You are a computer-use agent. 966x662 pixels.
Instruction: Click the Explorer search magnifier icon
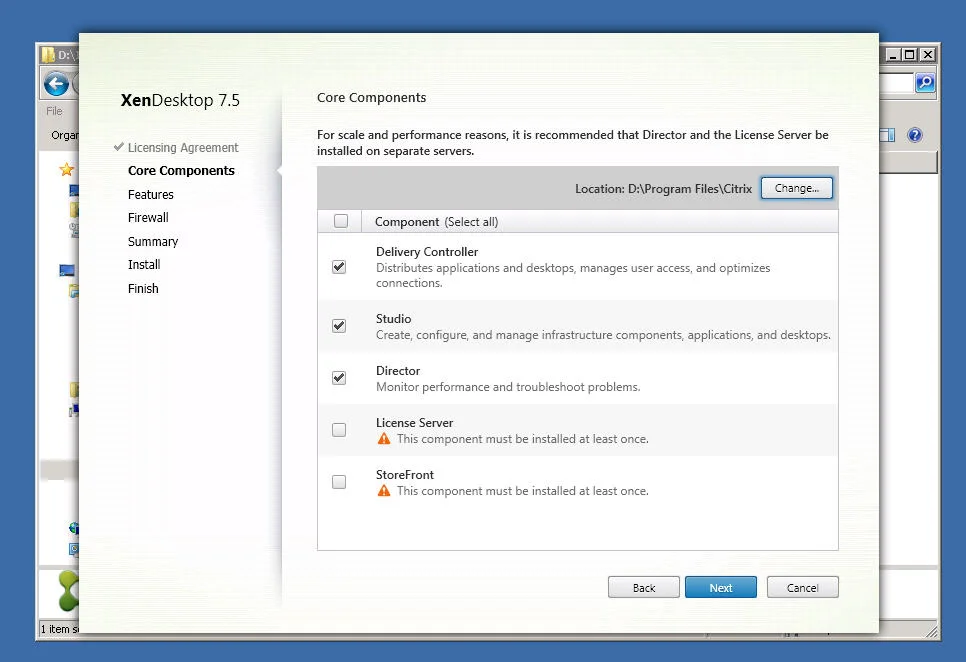925,83
